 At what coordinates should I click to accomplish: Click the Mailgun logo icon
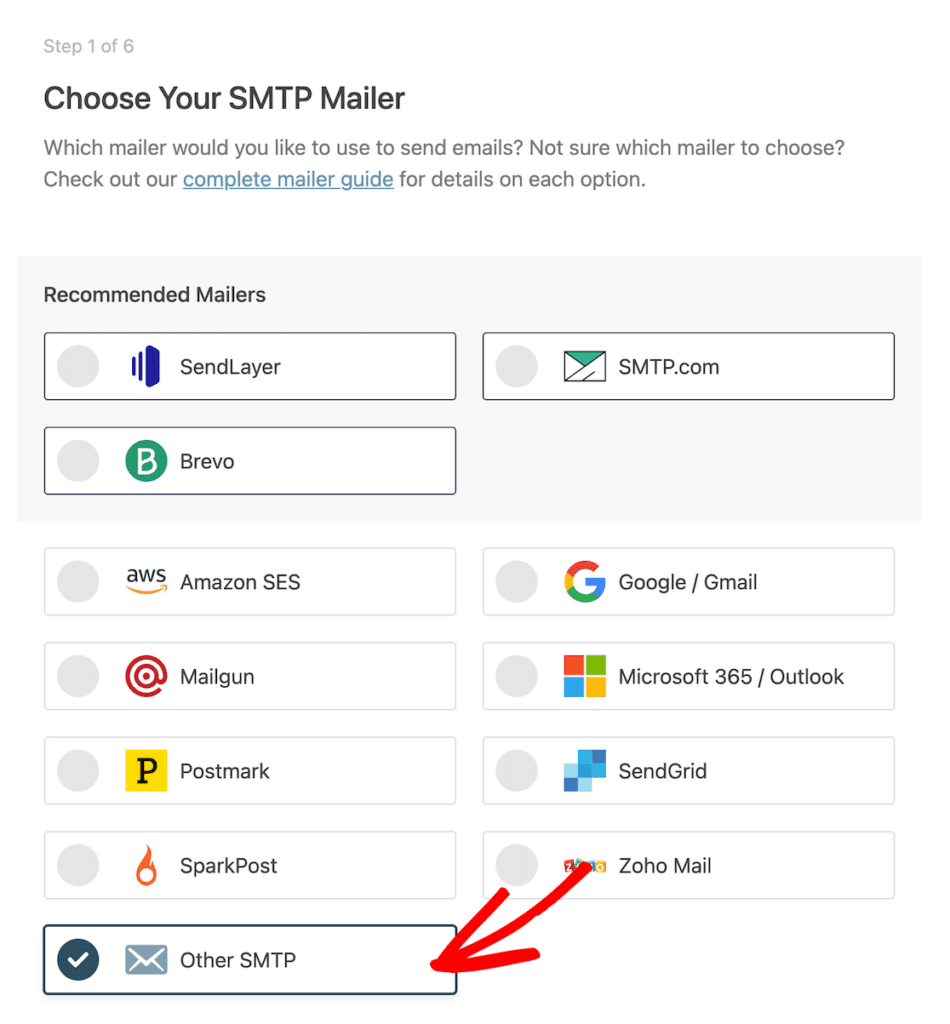146,676
